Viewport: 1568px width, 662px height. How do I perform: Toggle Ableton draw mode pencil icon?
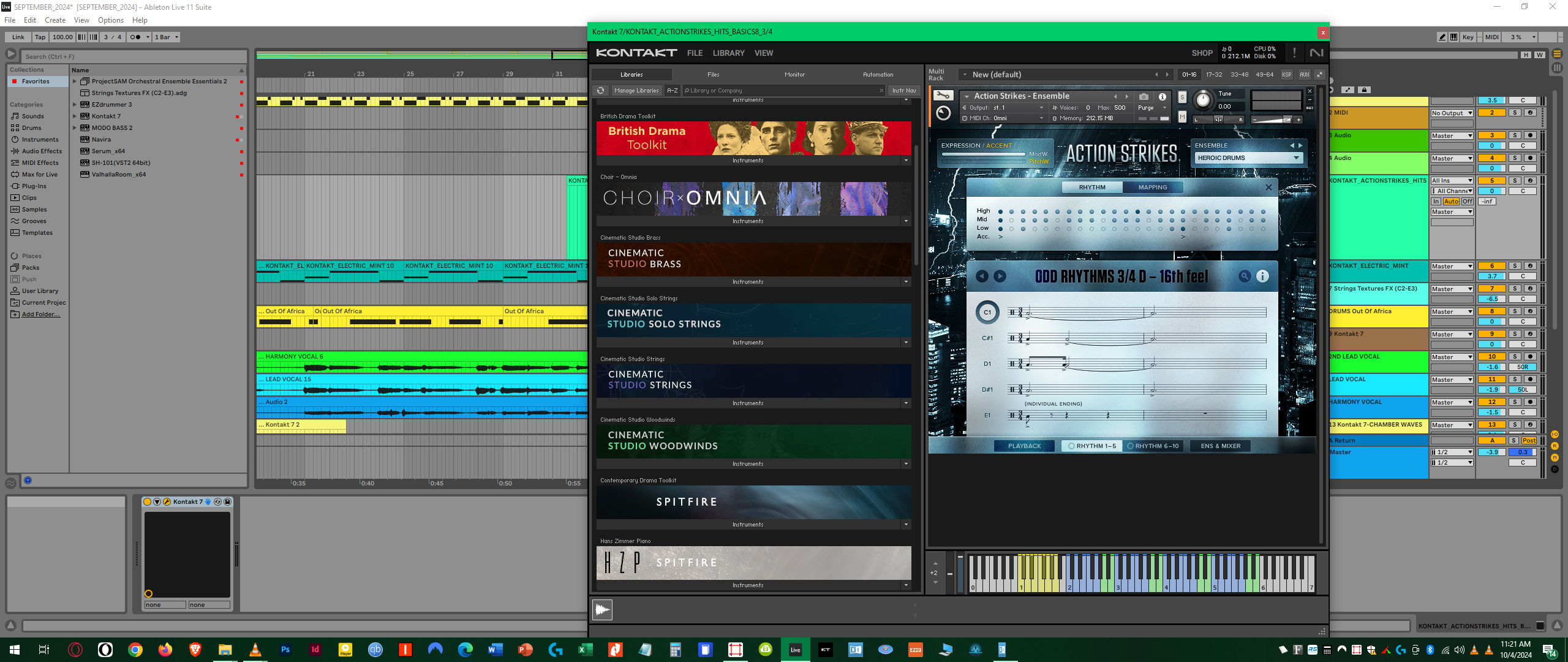[1442, 37]
